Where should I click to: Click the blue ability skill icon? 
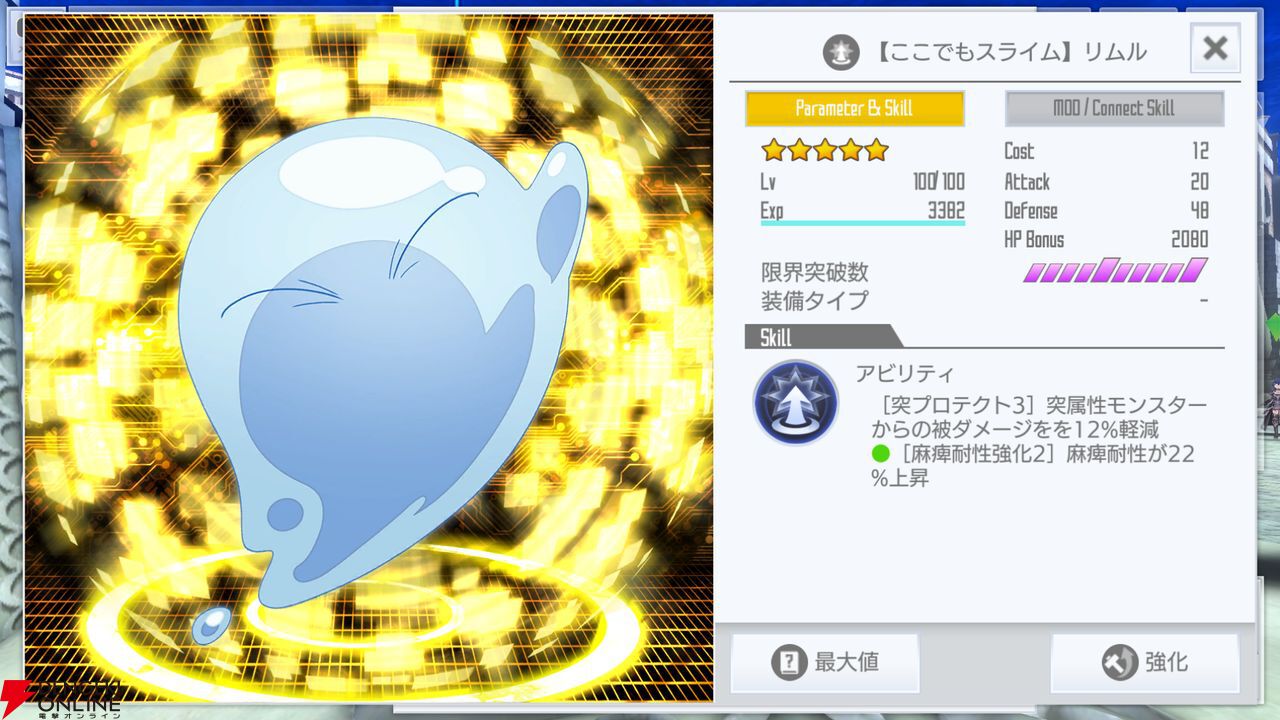click(x=796, y=402)
